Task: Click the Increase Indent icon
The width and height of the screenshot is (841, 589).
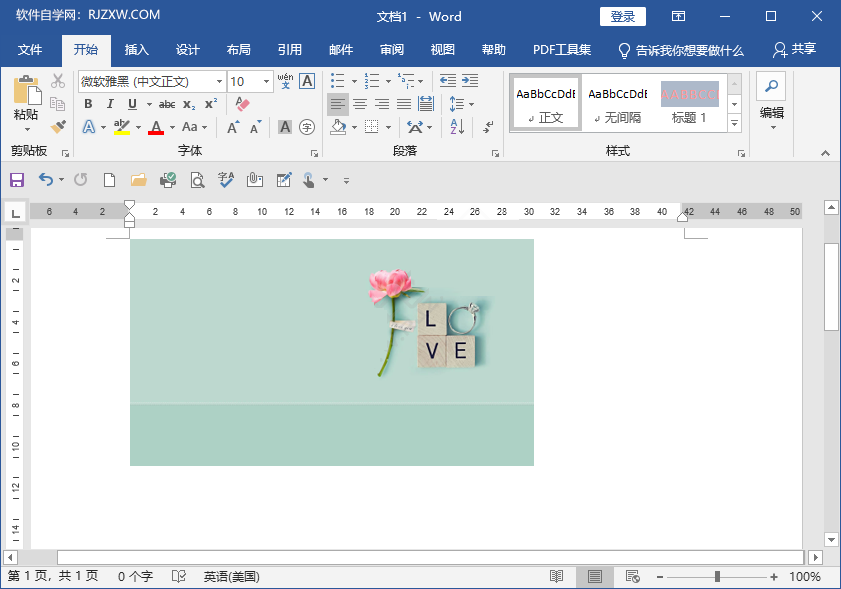Action: click(470, 81)
